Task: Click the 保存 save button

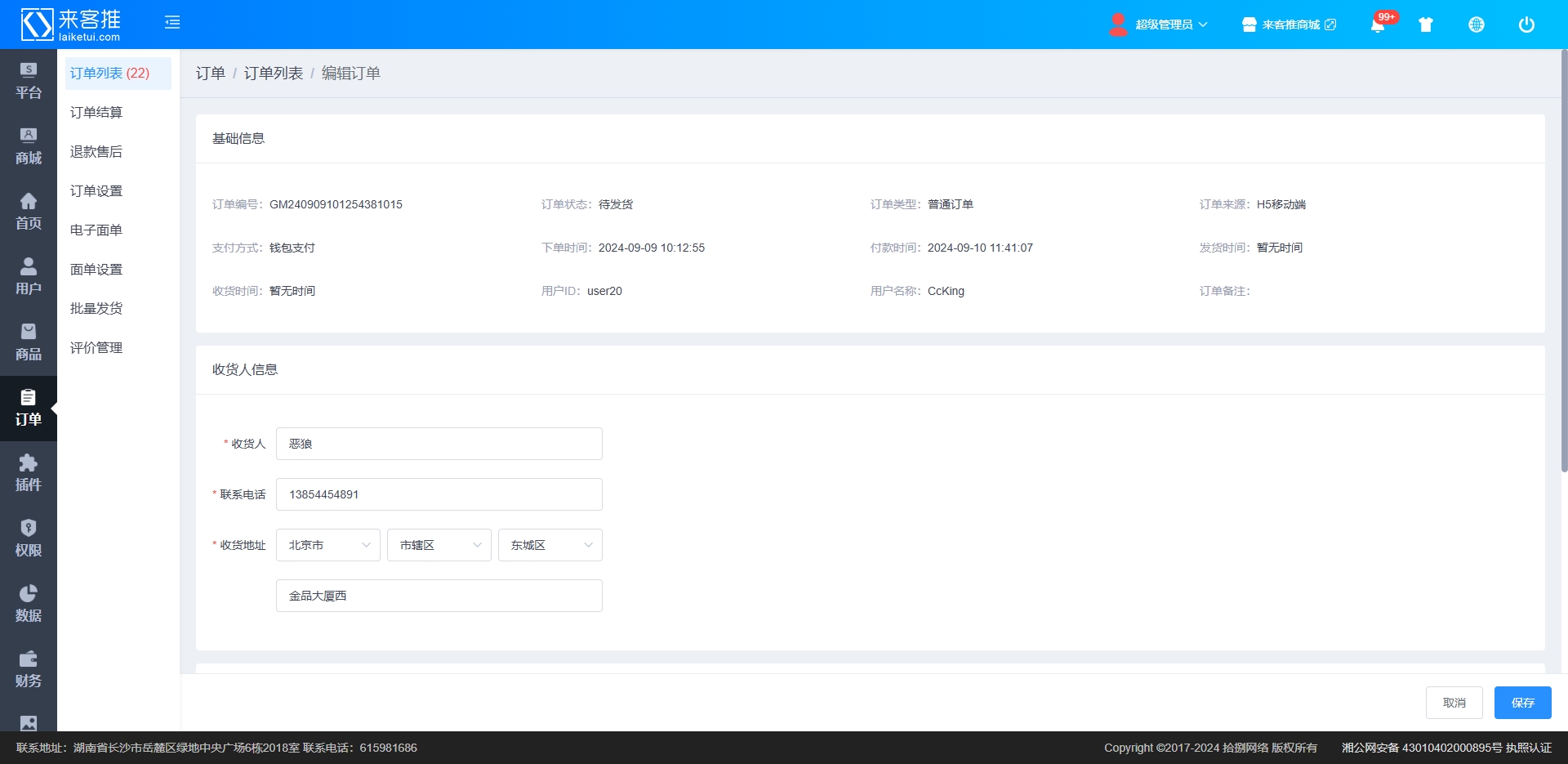Action: click(1522, 703)
